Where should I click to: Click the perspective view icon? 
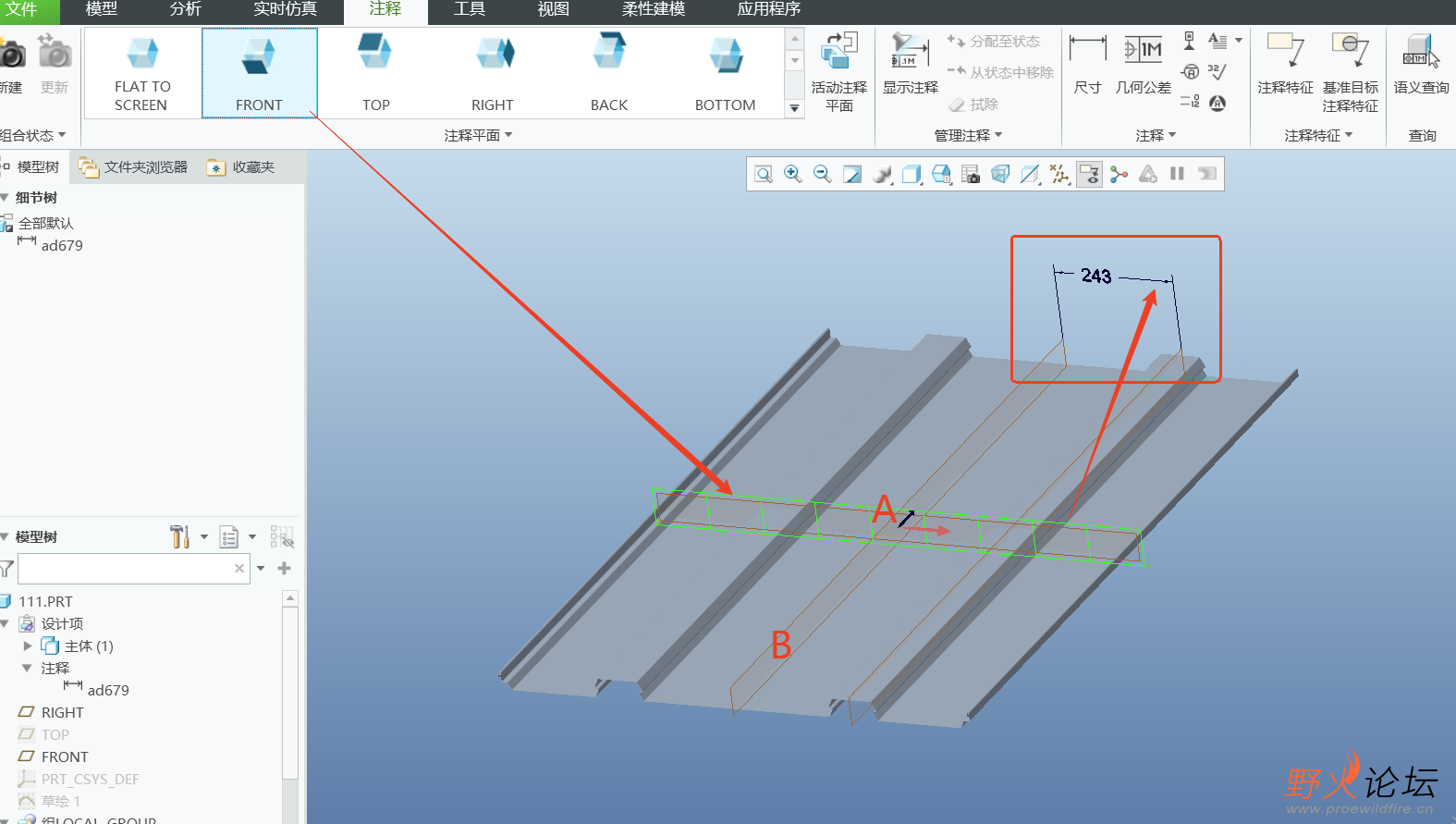(1000, 174)
